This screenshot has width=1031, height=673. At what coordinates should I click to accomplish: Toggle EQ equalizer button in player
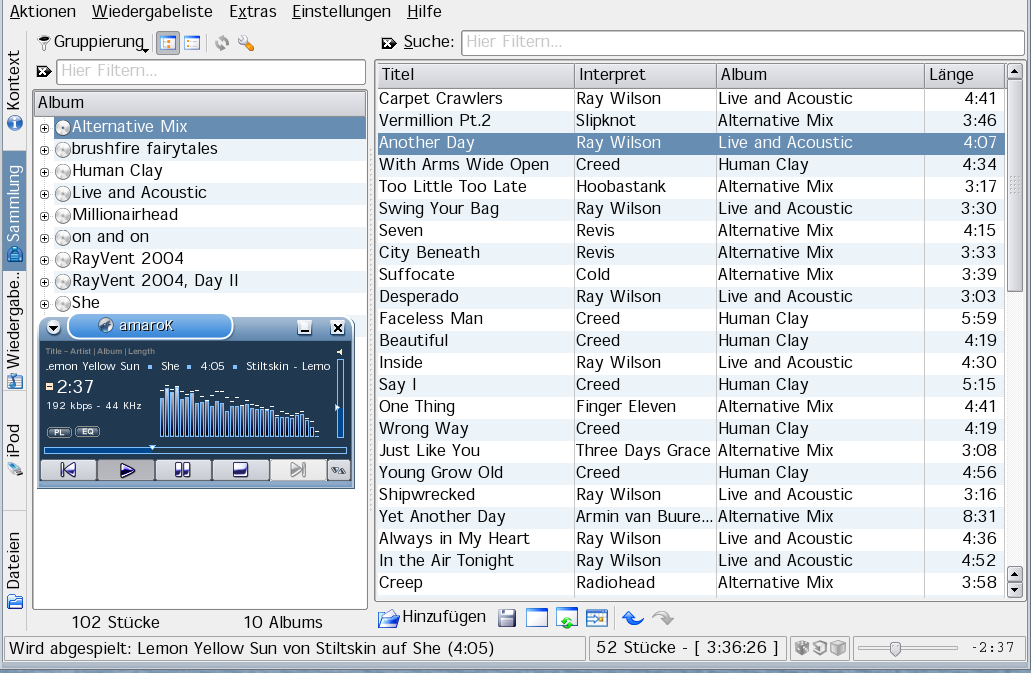click(x=87, y=432)
